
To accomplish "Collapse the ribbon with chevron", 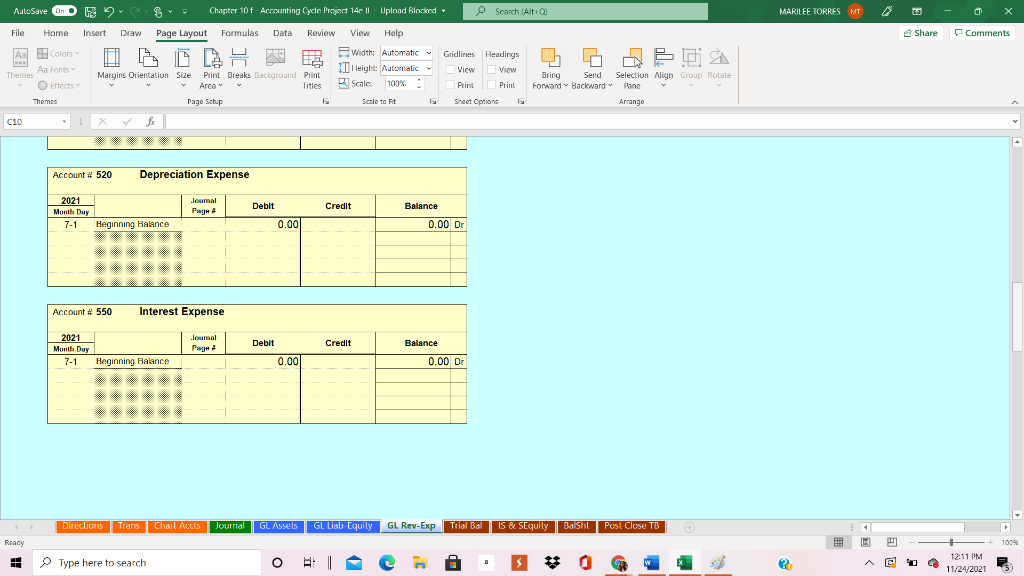I will tap(1014, 102).
